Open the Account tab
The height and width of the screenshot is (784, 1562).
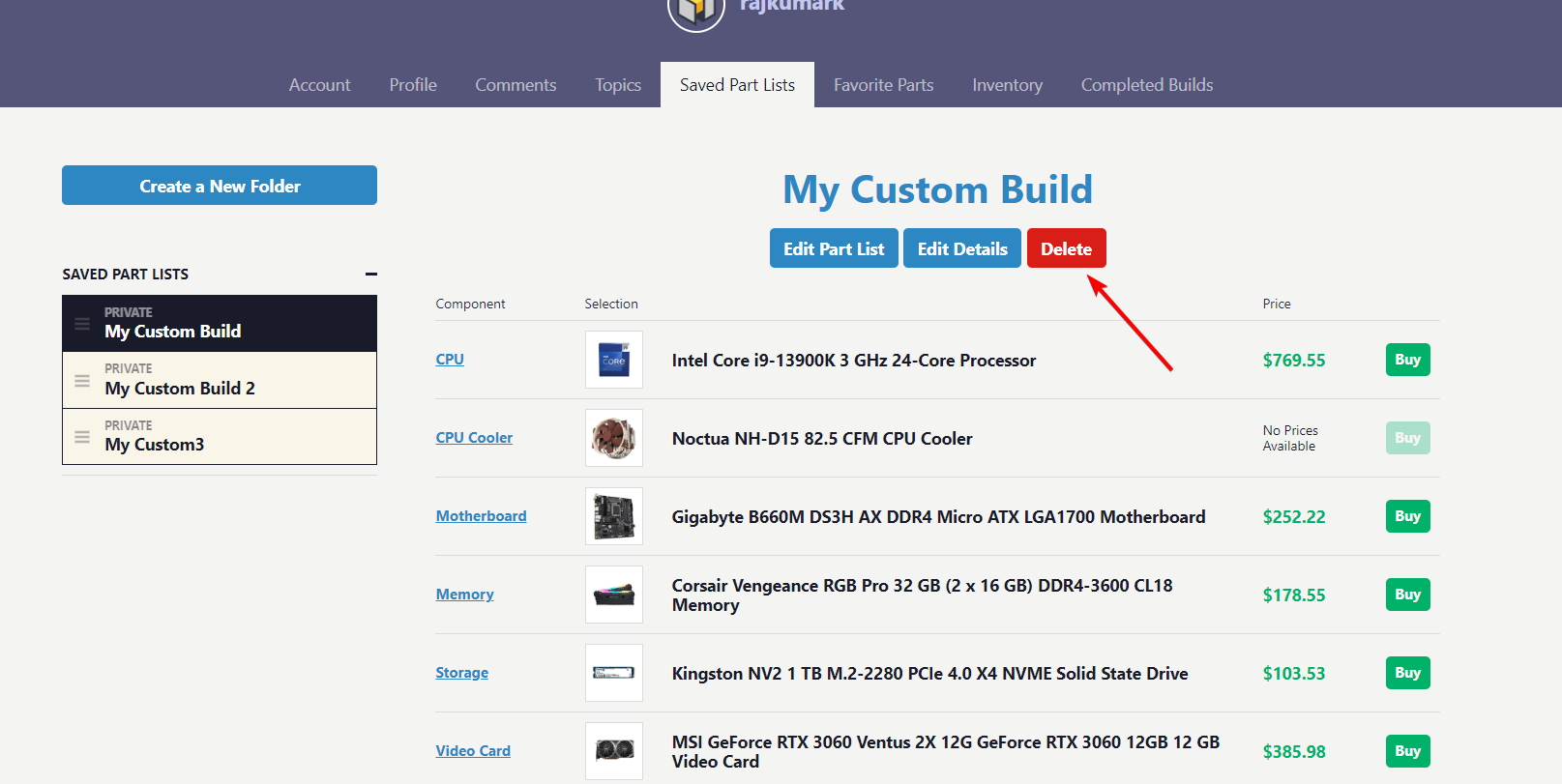point(319,85)
